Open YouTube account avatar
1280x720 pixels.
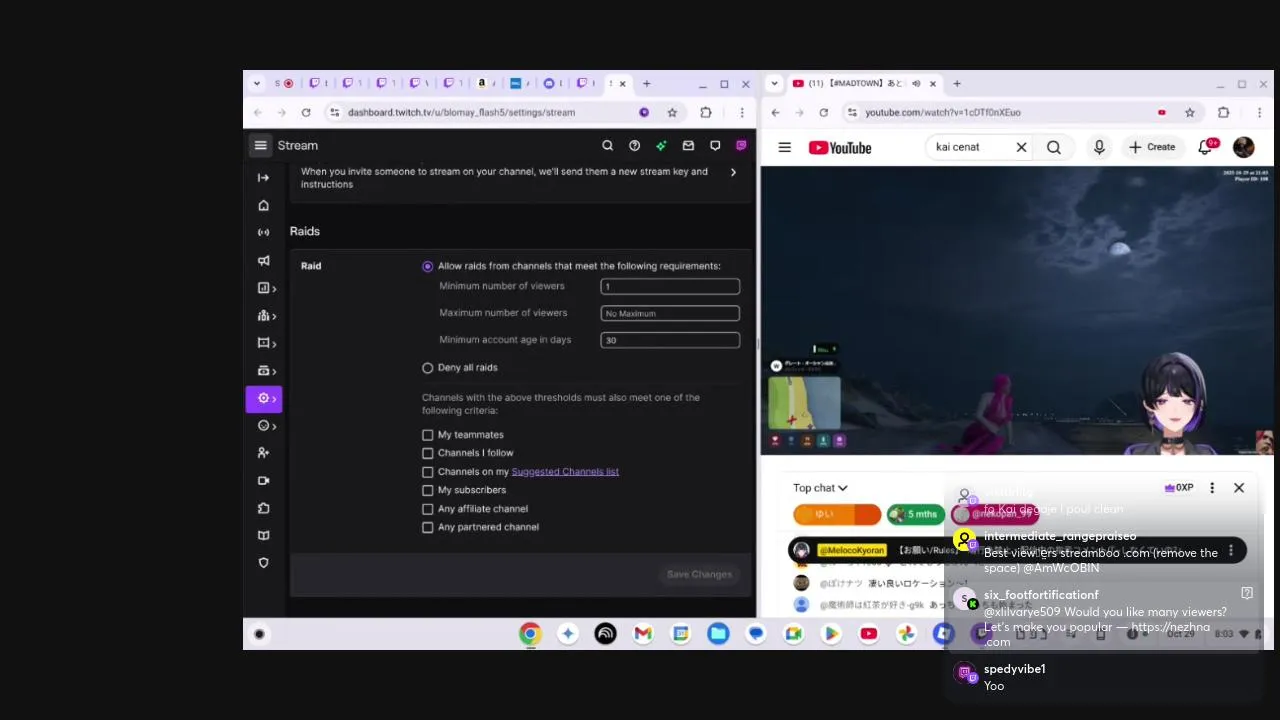coord(1244,147)
